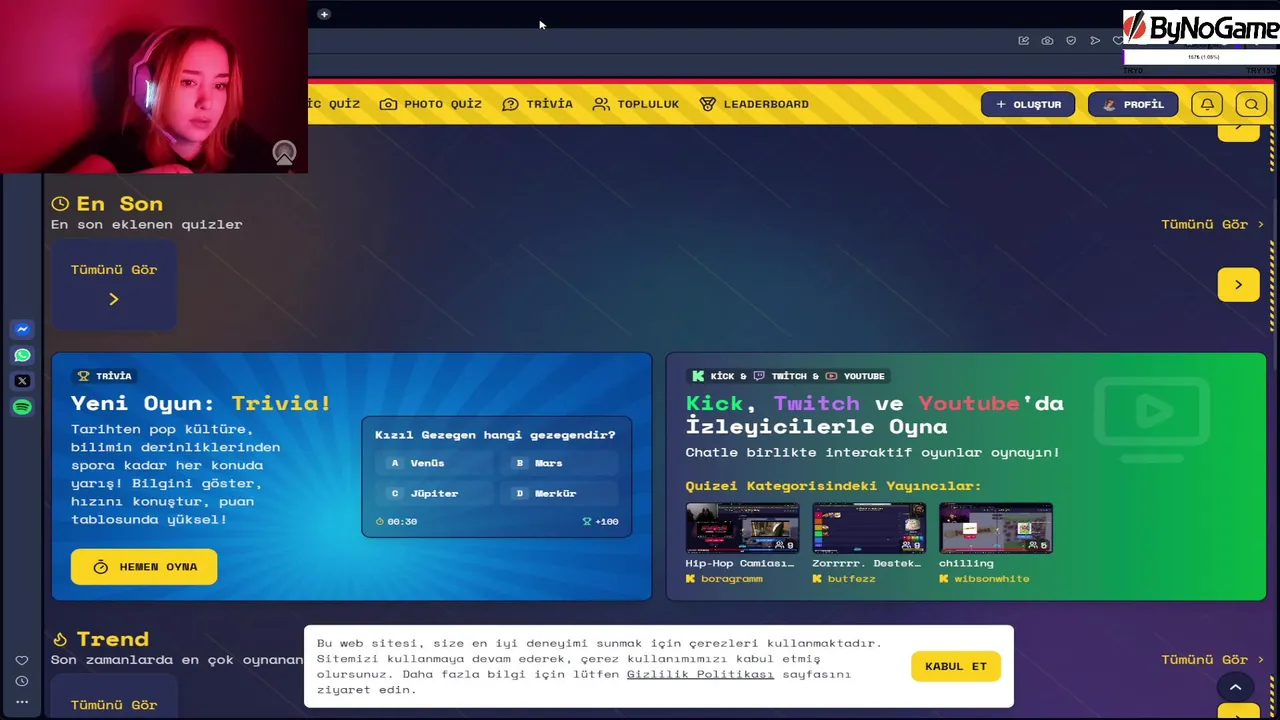Select answer C Jüpiter
The height and width of the screenshot is (720, 1280).
[x=434, y=493]
